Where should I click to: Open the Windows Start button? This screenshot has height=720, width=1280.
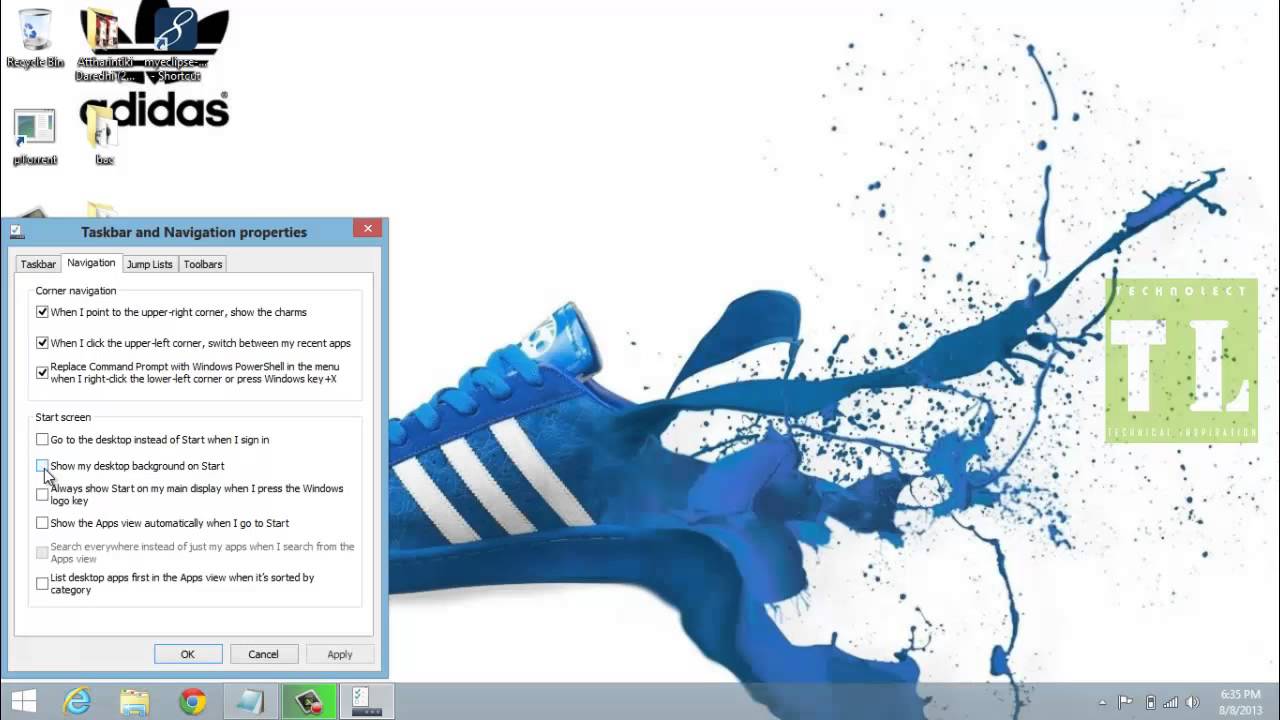pos(24,701)
